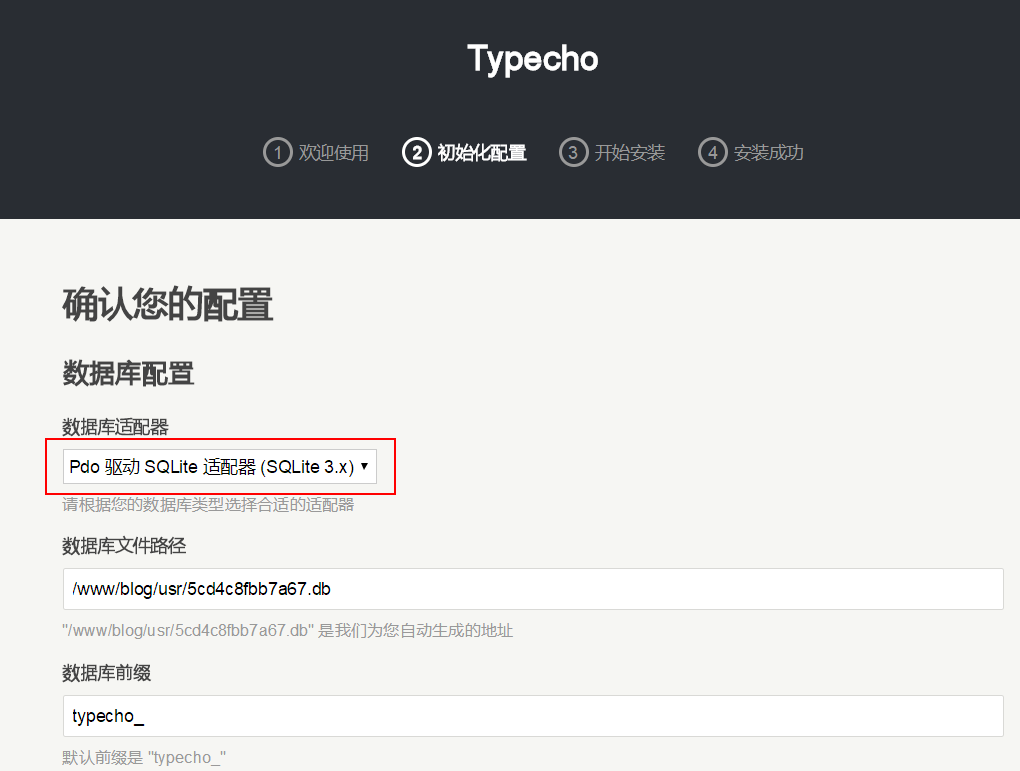Select the step 1 circle icon
The height and width of the screenshot is (771, 1020).
pos(278,152)
